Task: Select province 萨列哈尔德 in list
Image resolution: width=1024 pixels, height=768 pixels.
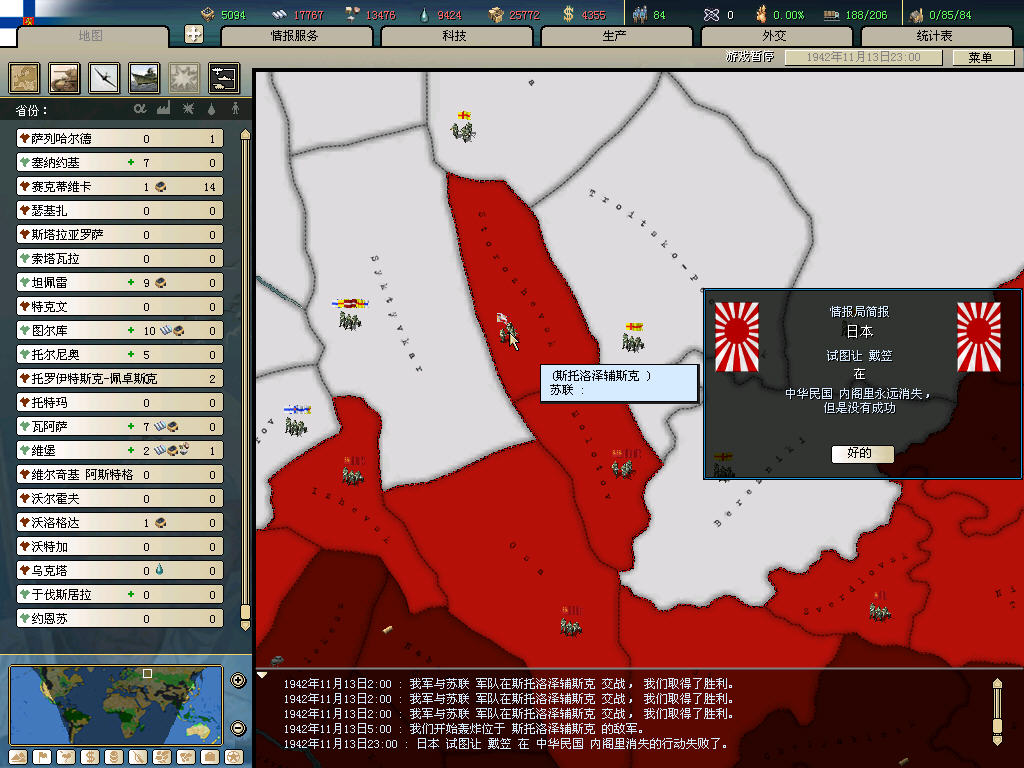Action: coord(120,138)
